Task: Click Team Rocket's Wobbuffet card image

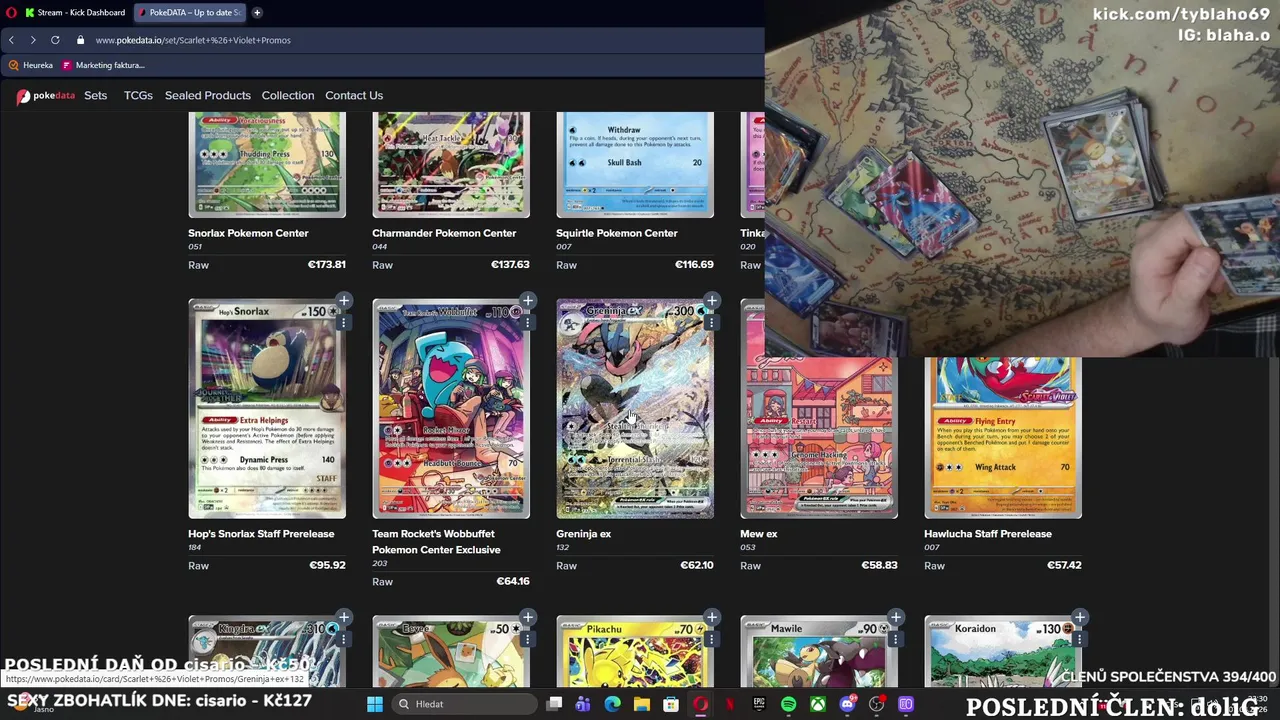Action: tap(451, 409)
